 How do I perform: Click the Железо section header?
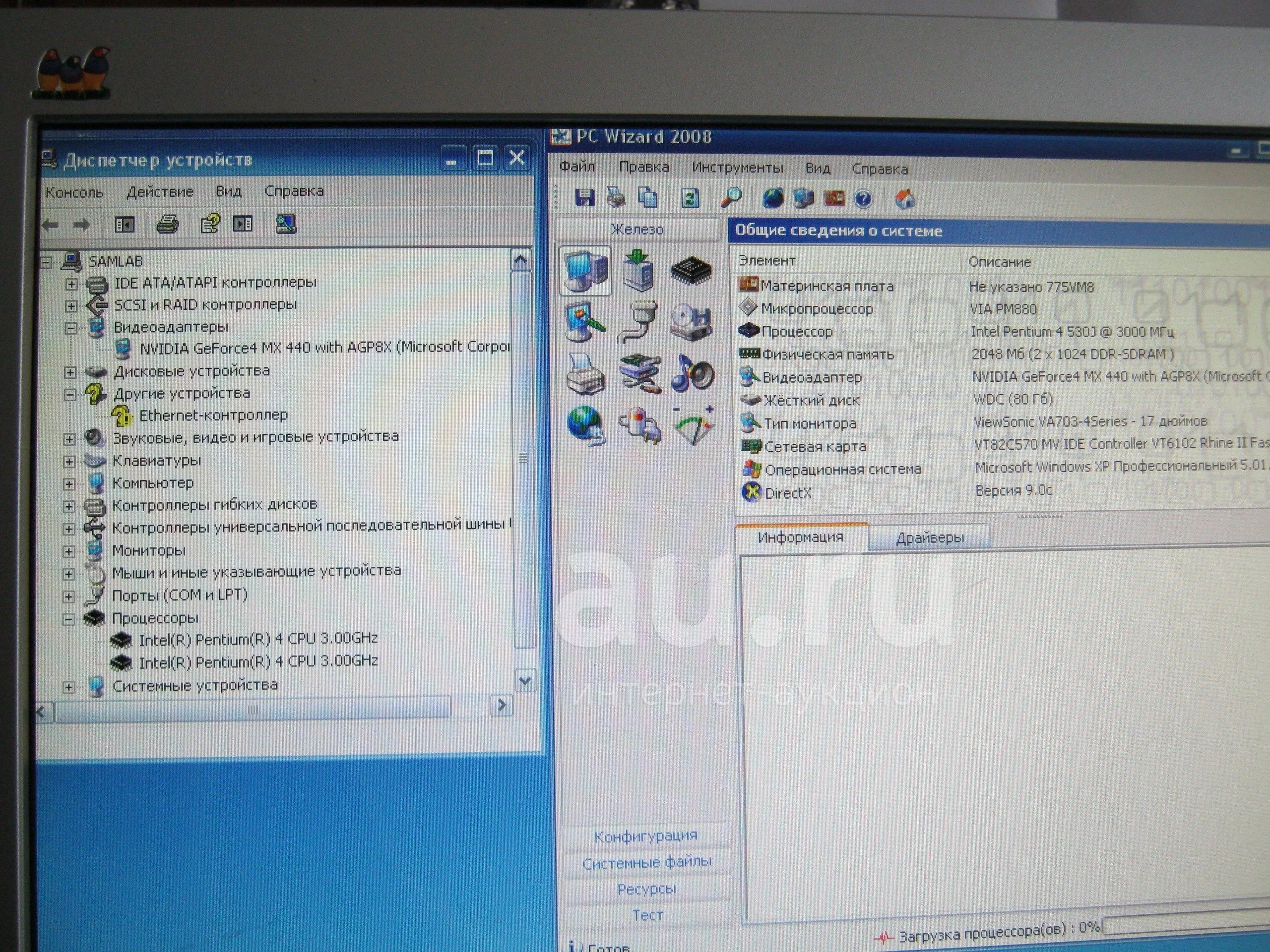[x=637, y=229]
